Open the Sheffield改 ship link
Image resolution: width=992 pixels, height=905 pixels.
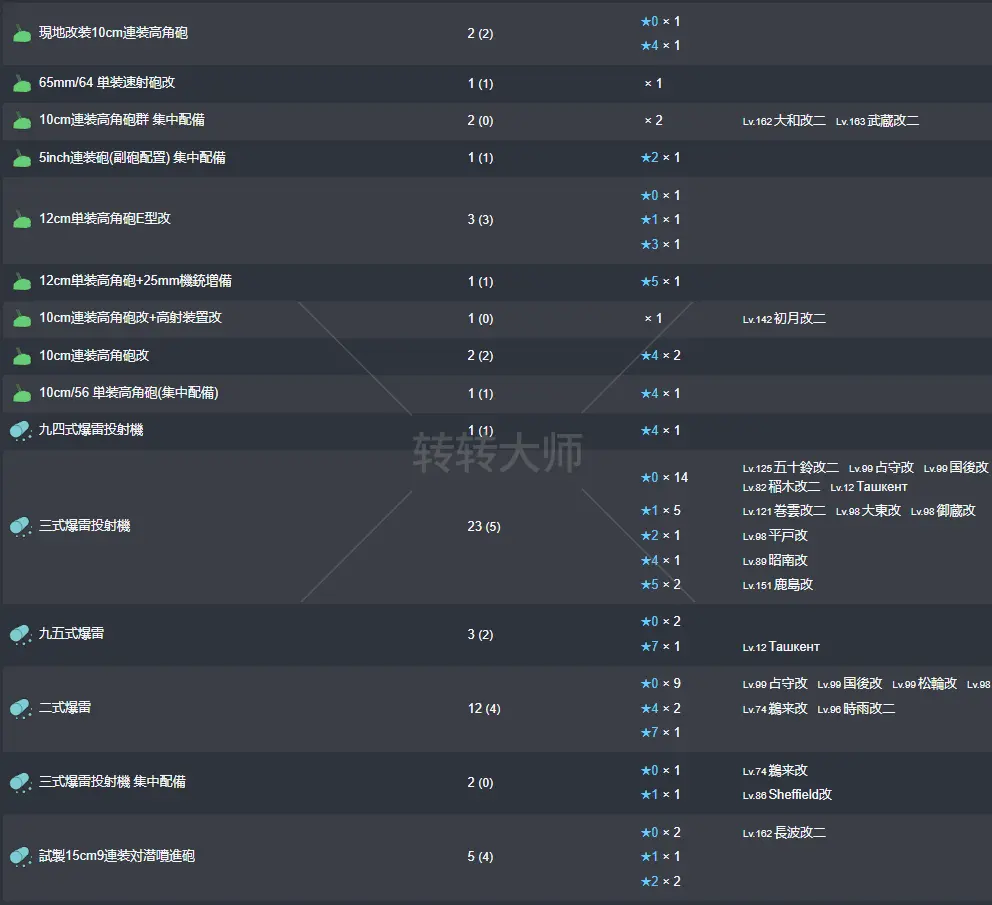pos(800,795)
